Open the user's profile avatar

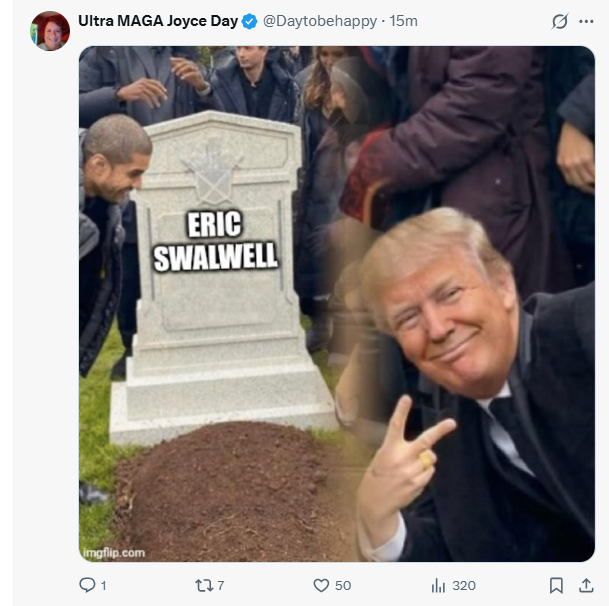(x=50, y=31)
